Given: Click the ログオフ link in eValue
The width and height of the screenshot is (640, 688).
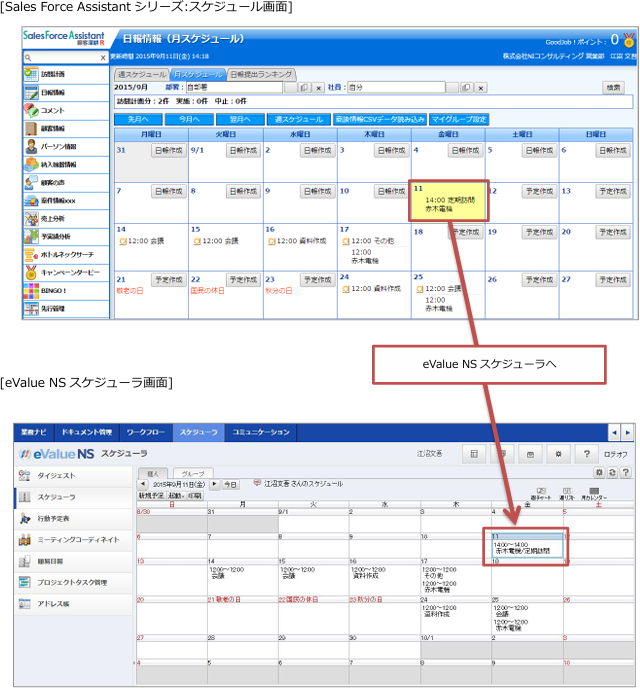Looking at the screenshot, I should pyautogui.click(x=615, y=455).
